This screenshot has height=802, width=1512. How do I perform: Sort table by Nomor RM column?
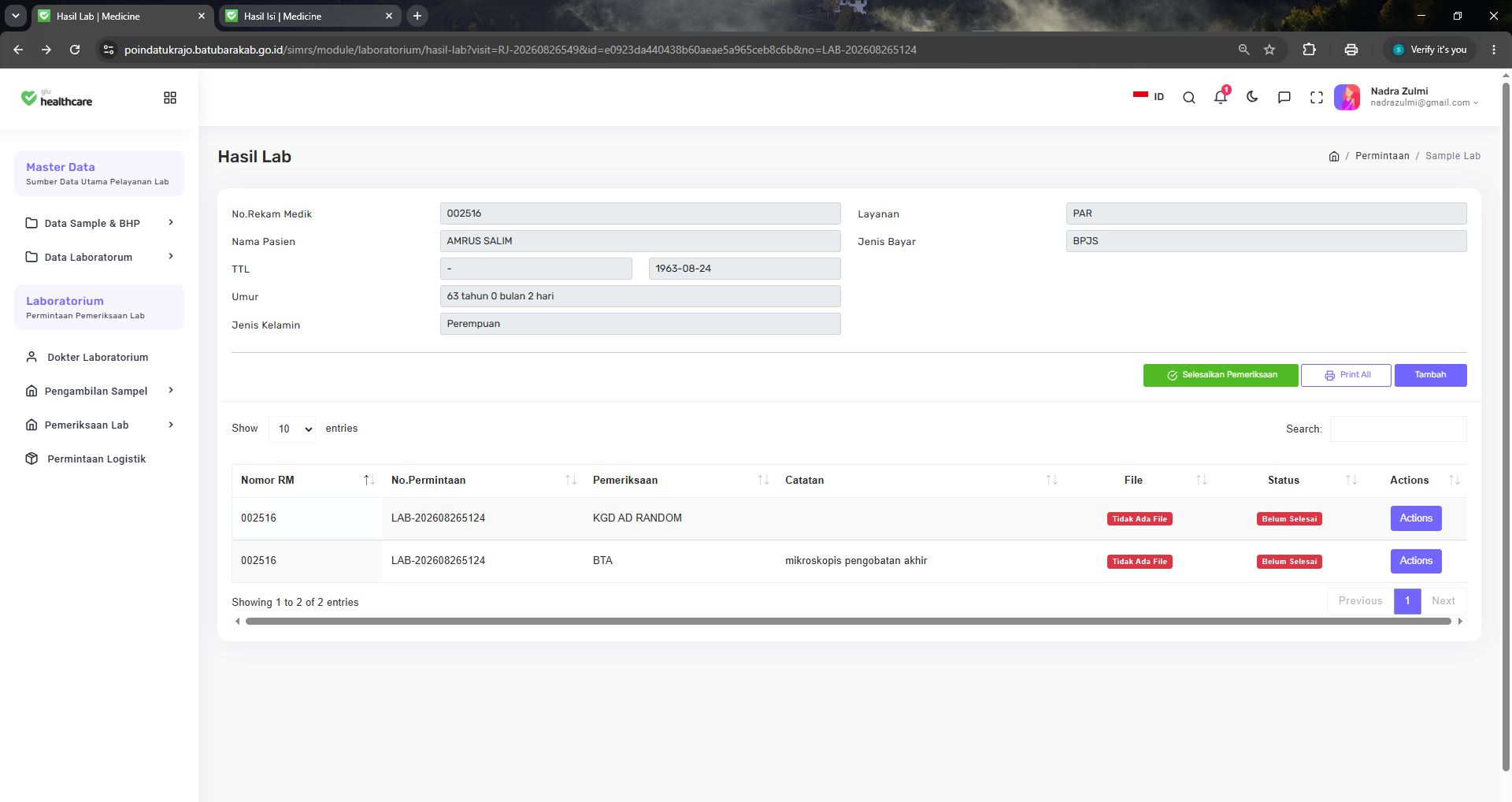click(x=307, y=480)
